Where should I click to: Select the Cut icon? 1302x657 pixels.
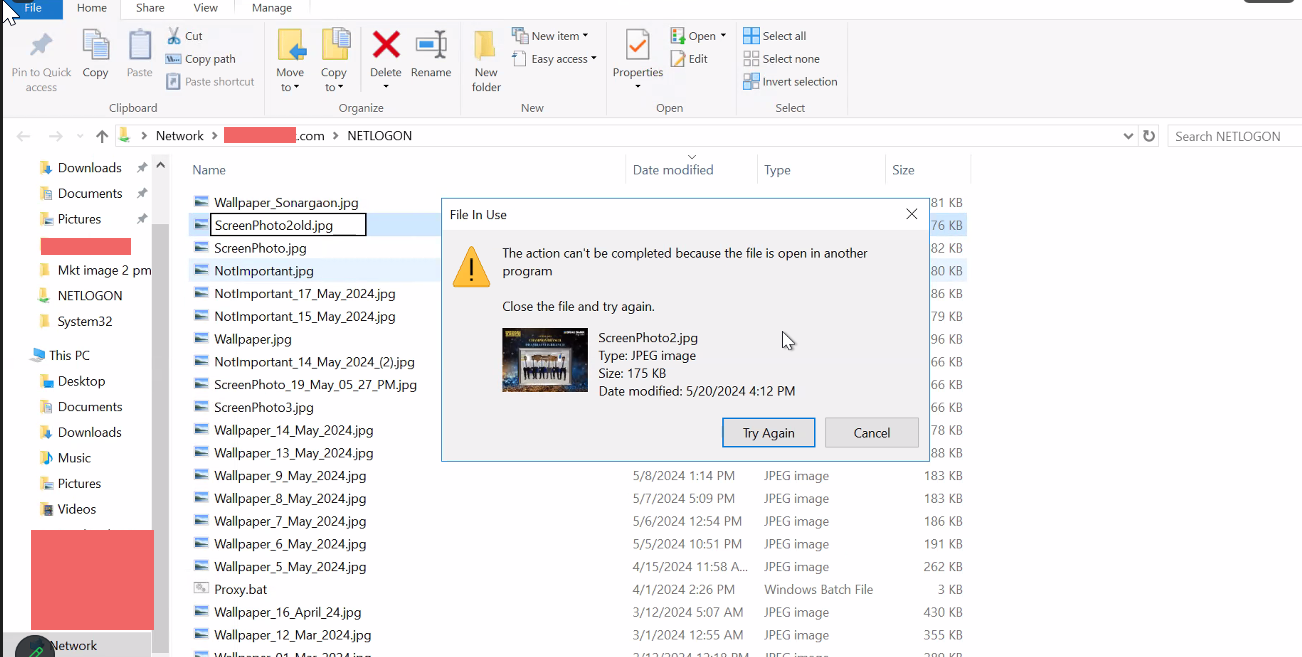tap(173, 35)
